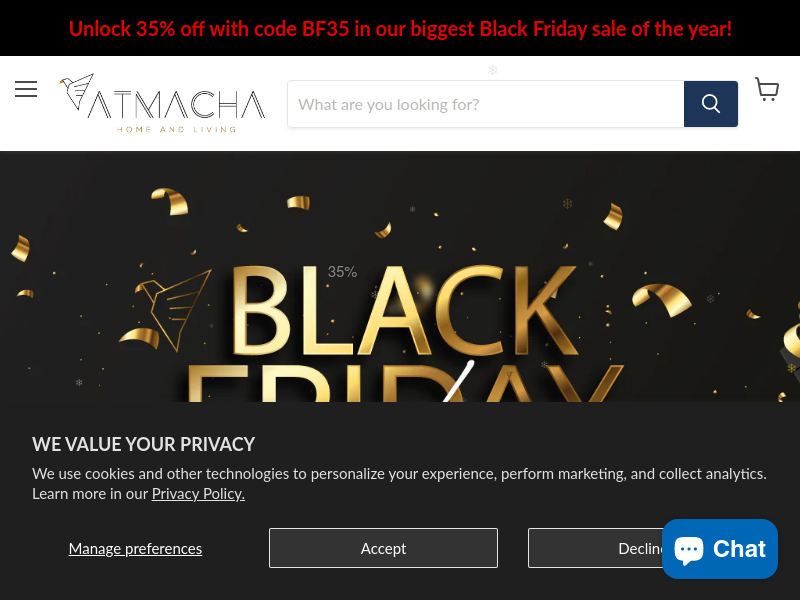Open the hamburger navigation menu

[x=26, y=89]
